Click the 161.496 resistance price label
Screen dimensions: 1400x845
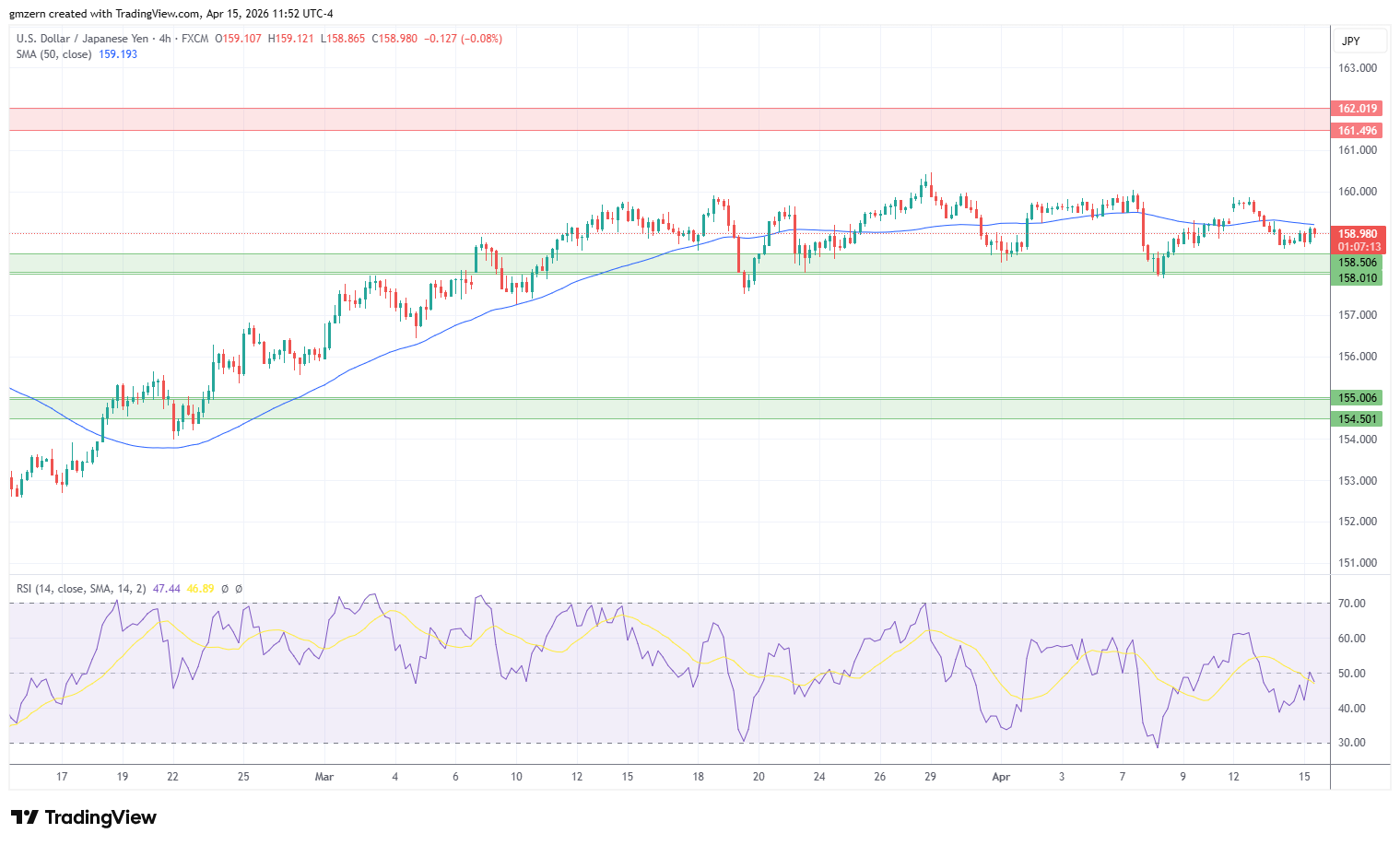coord(1358,131)
